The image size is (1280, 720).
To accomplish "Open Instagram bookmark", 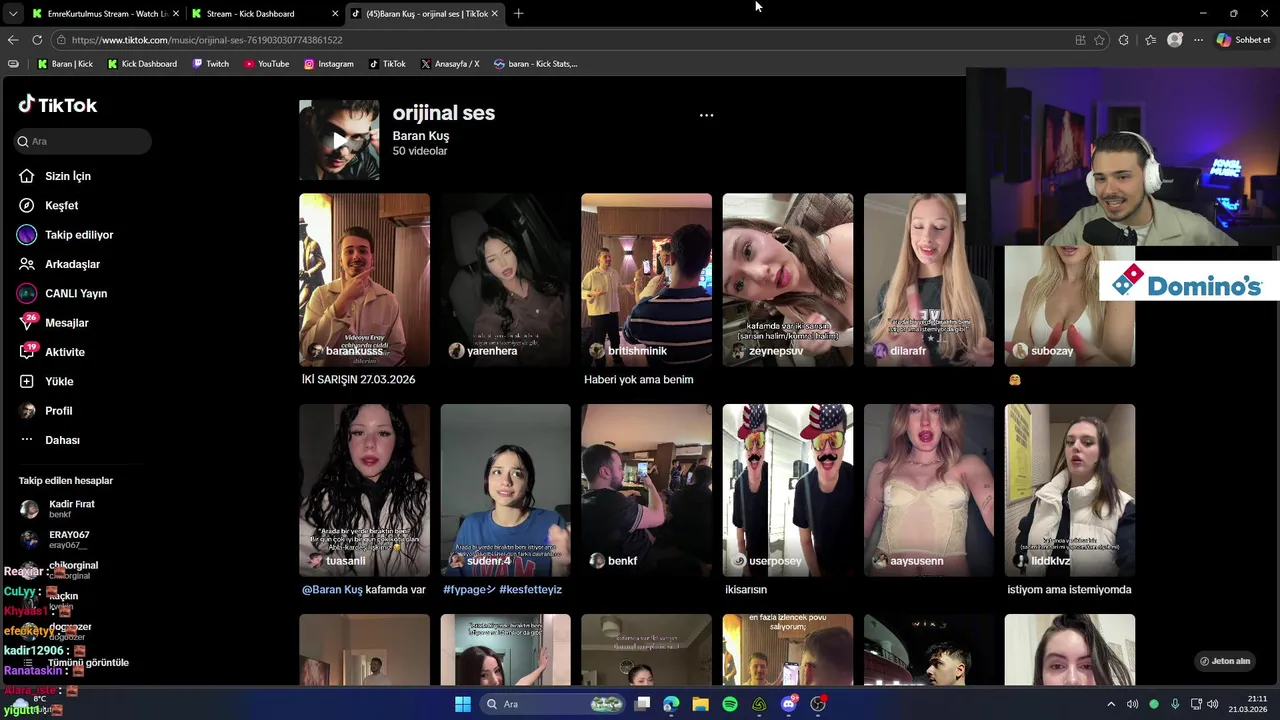I will tap(329, 64).
